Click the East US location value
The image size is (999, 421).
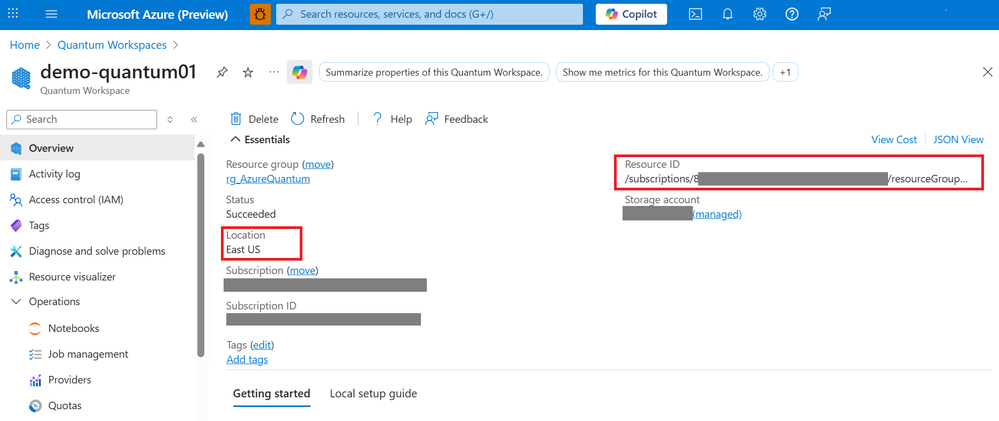[x=243, y=250]
